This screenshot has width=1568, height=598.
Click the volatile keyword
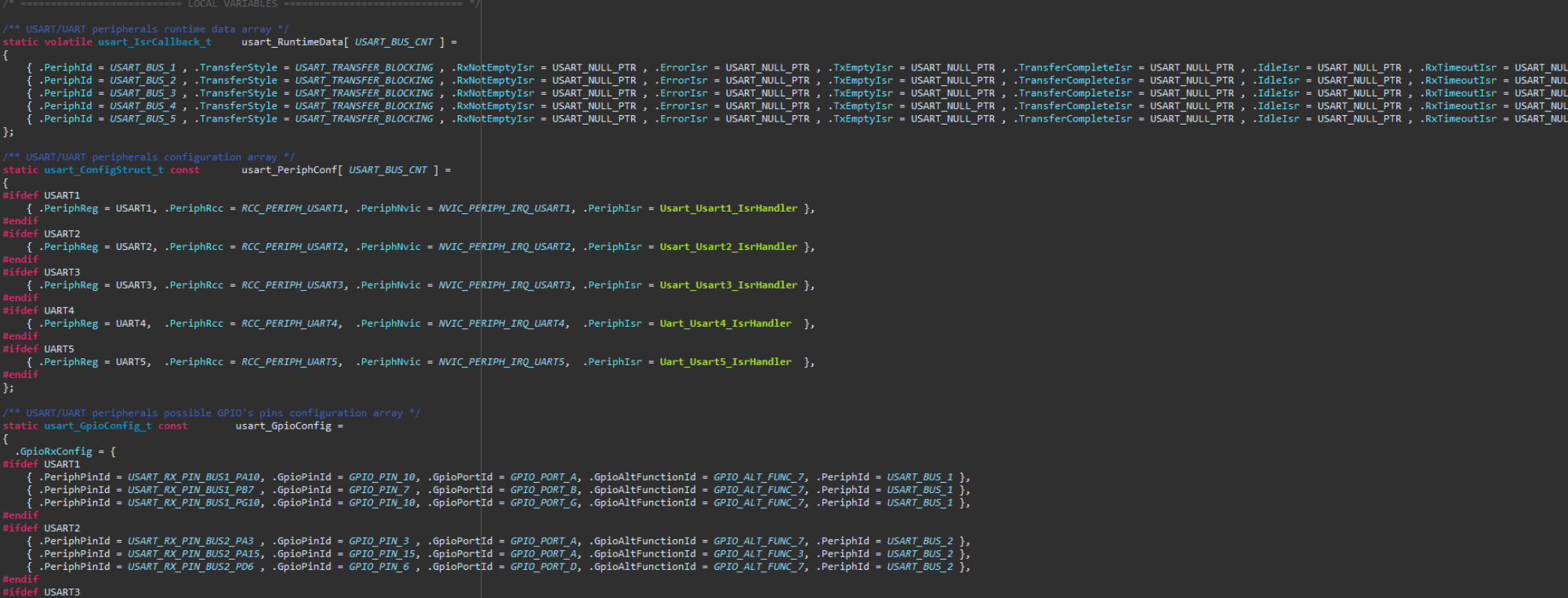68,42
